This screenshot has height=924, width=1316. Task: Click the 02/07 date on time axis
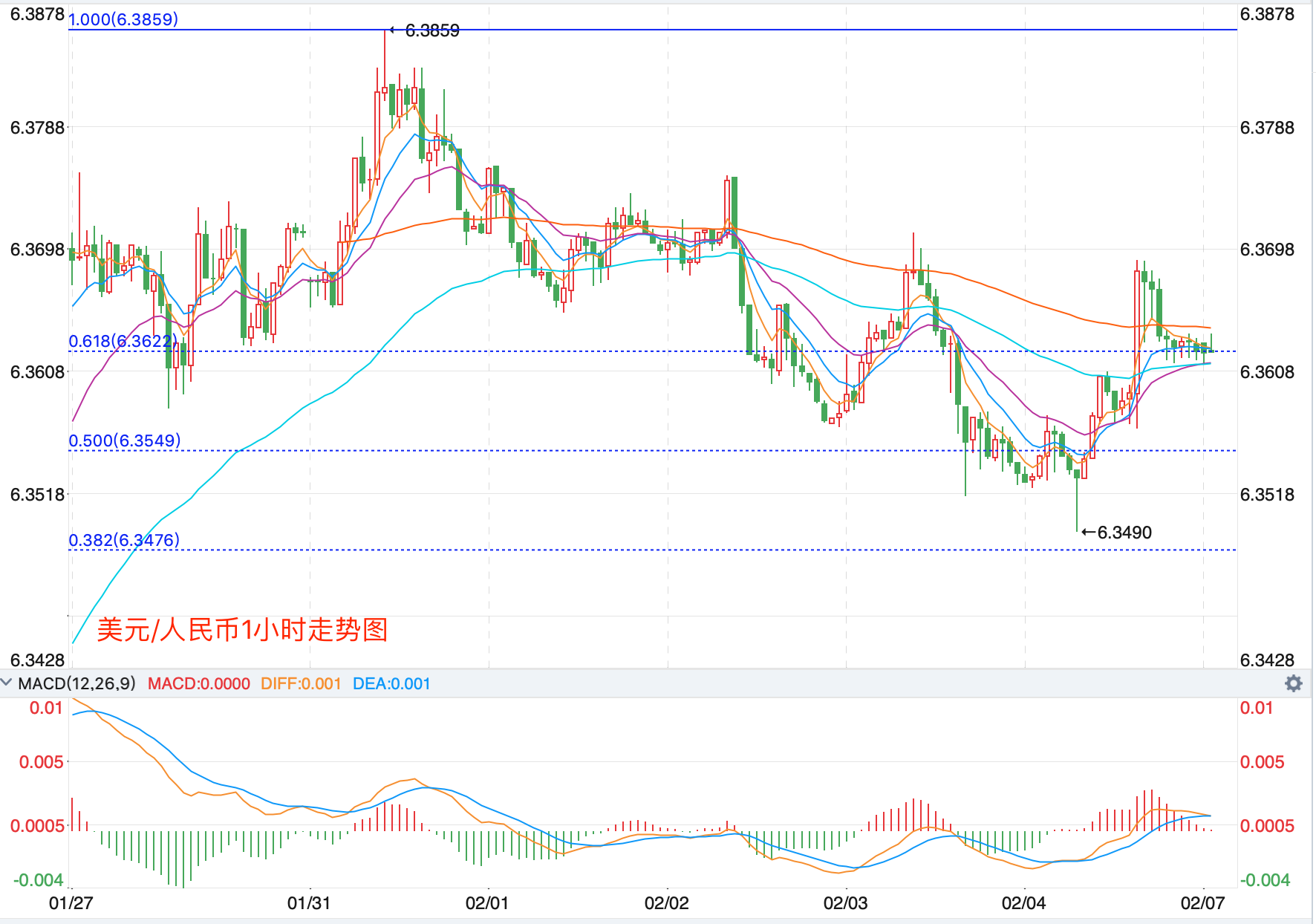click(1202, 903)
